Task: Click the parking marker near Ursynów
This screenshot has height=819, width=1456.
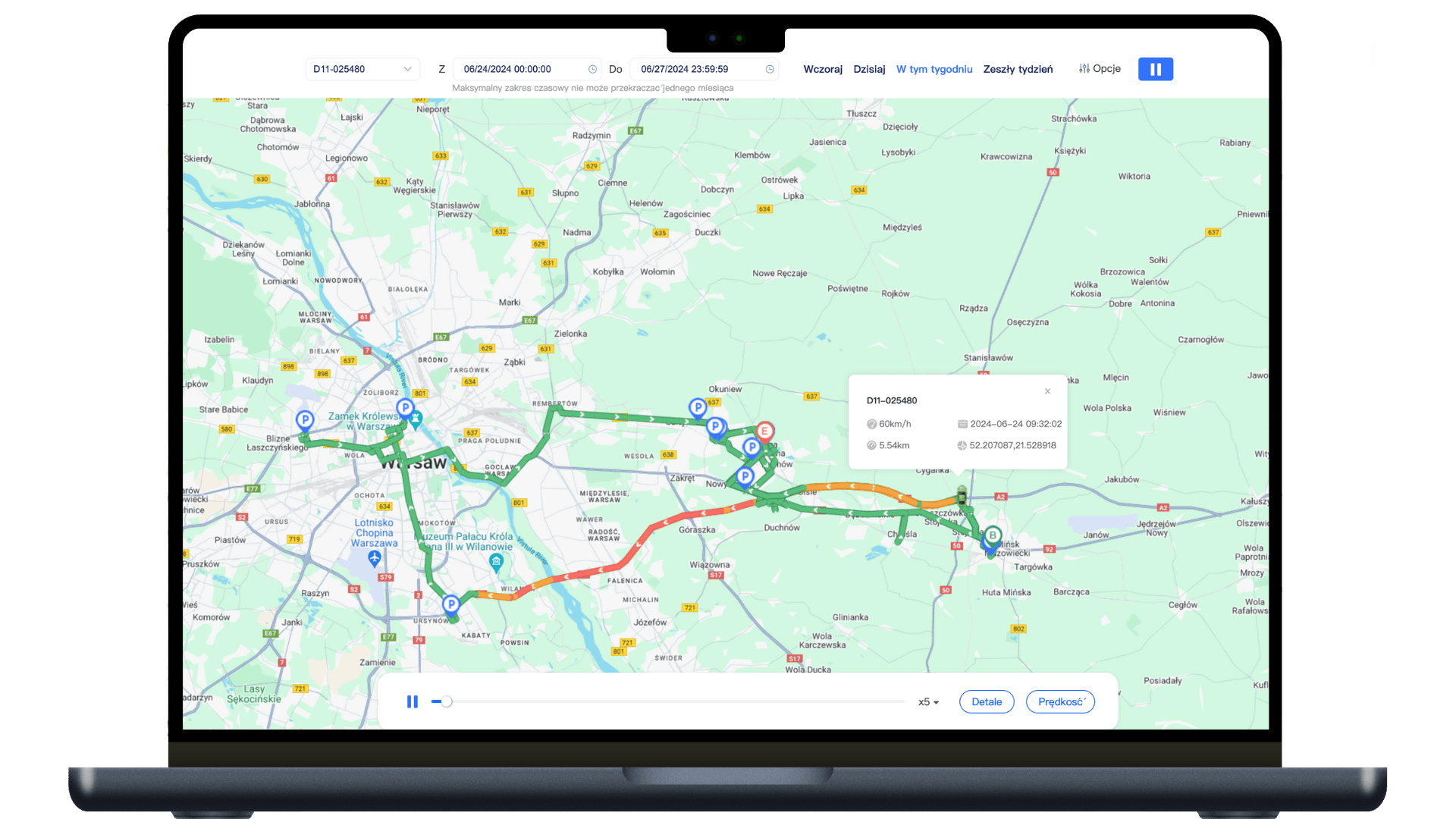Action: tap(451, 604)
